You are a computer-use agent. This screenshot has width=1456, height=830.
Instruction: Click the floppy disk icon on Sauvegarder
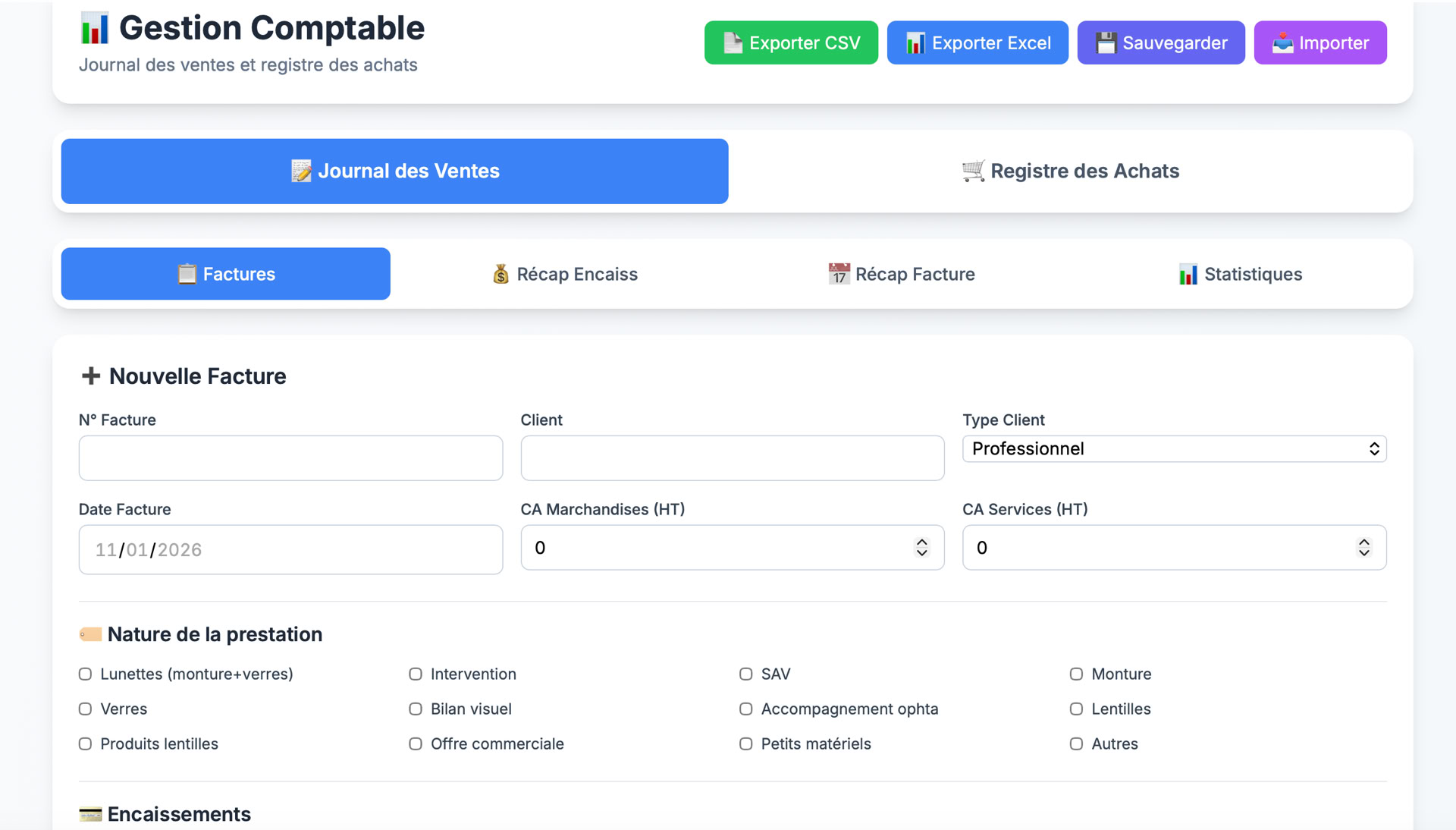[1106, 43]
